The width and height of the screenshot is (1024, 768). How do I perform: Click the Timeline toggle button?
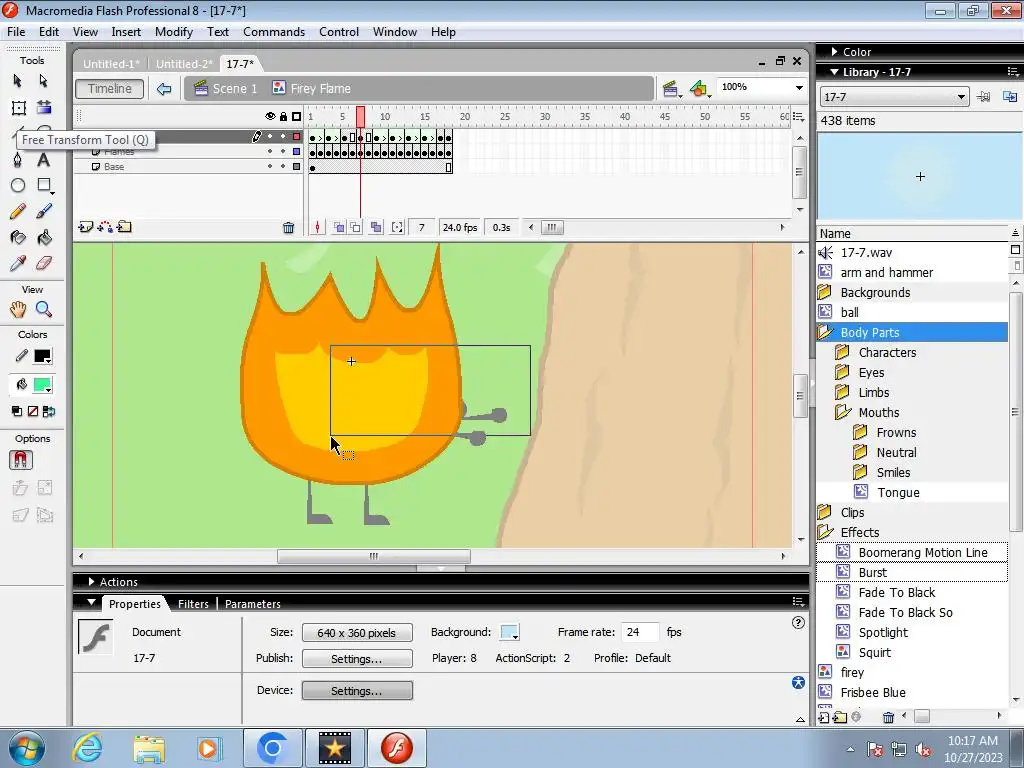pyautogui.click(x=110, y=89)
